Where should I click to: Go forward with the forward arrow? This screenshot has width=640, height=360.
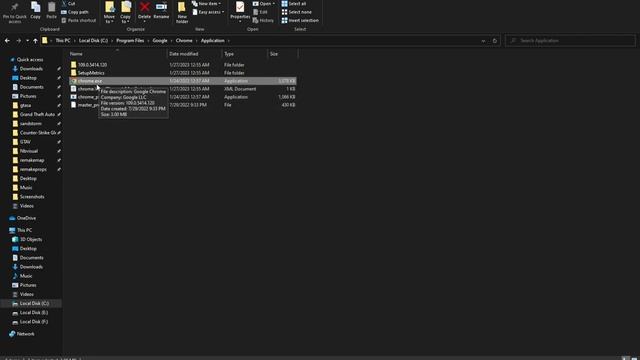coord(18,40)
